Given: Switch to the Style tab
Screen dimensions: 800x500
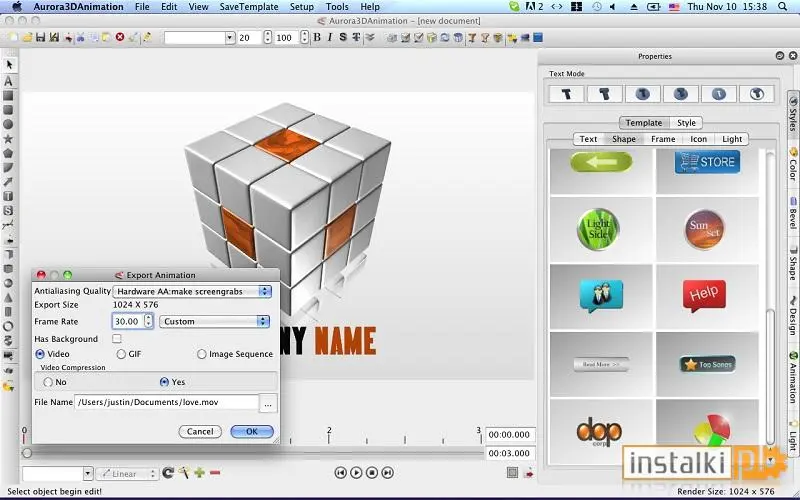Looking at the screenshot, I should (x=686, y=122).
